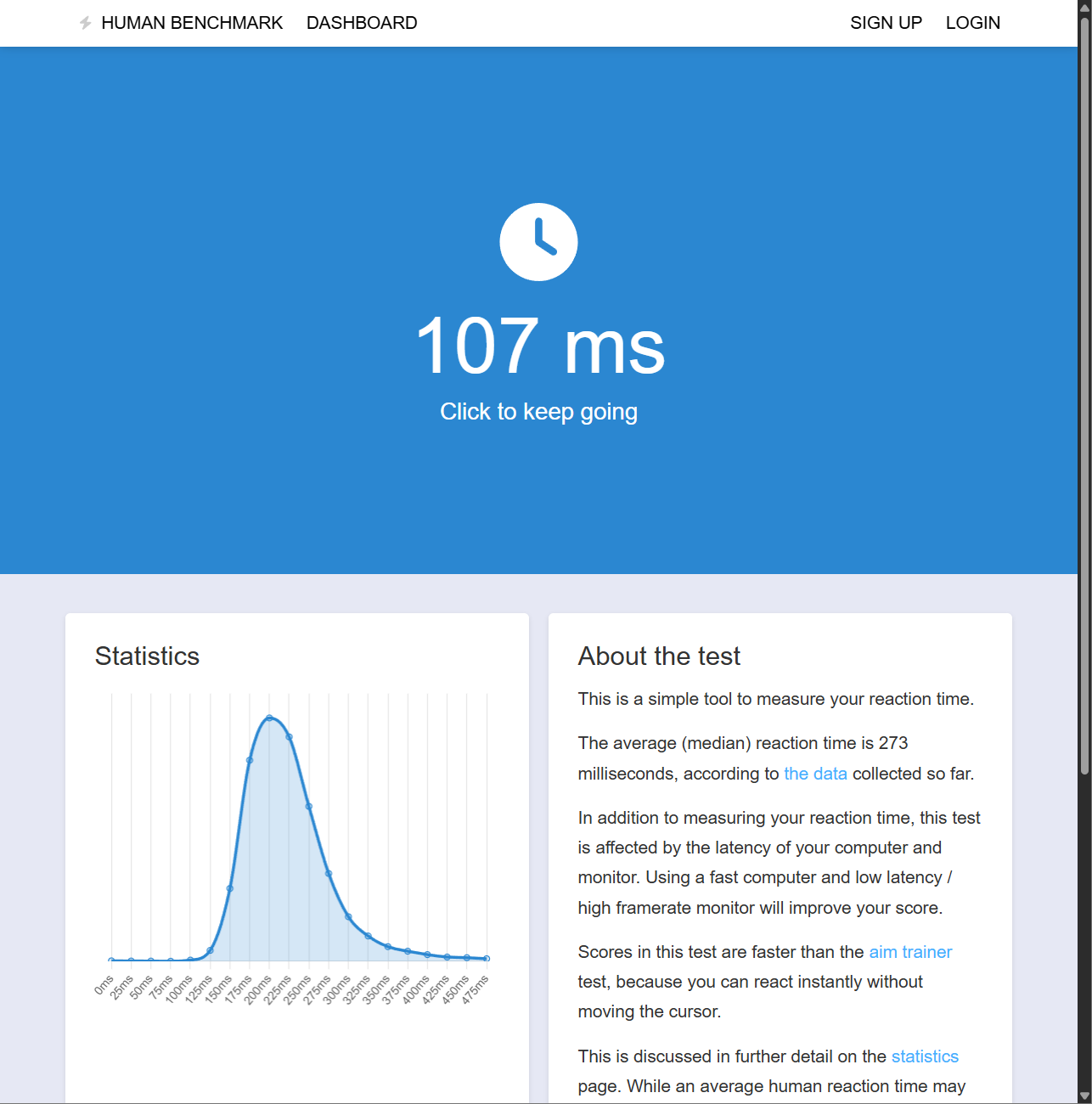
Task: Click the lightning bolt logo icon
Action: tap(85, 23)
